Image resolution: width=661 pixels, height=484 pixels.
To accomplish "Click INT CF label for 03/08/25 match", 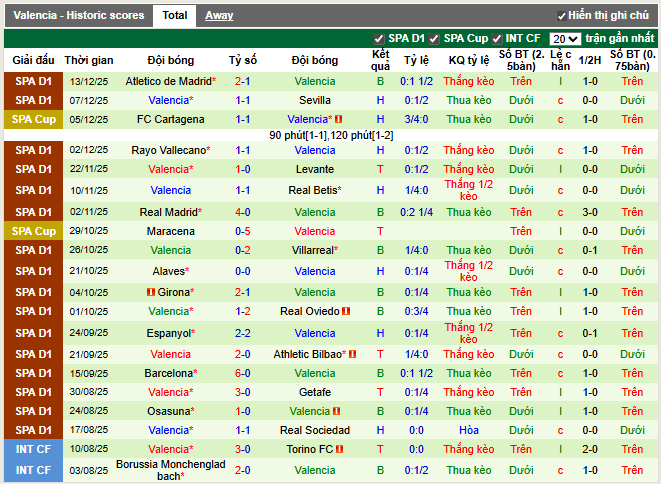I will click(34, 470).
